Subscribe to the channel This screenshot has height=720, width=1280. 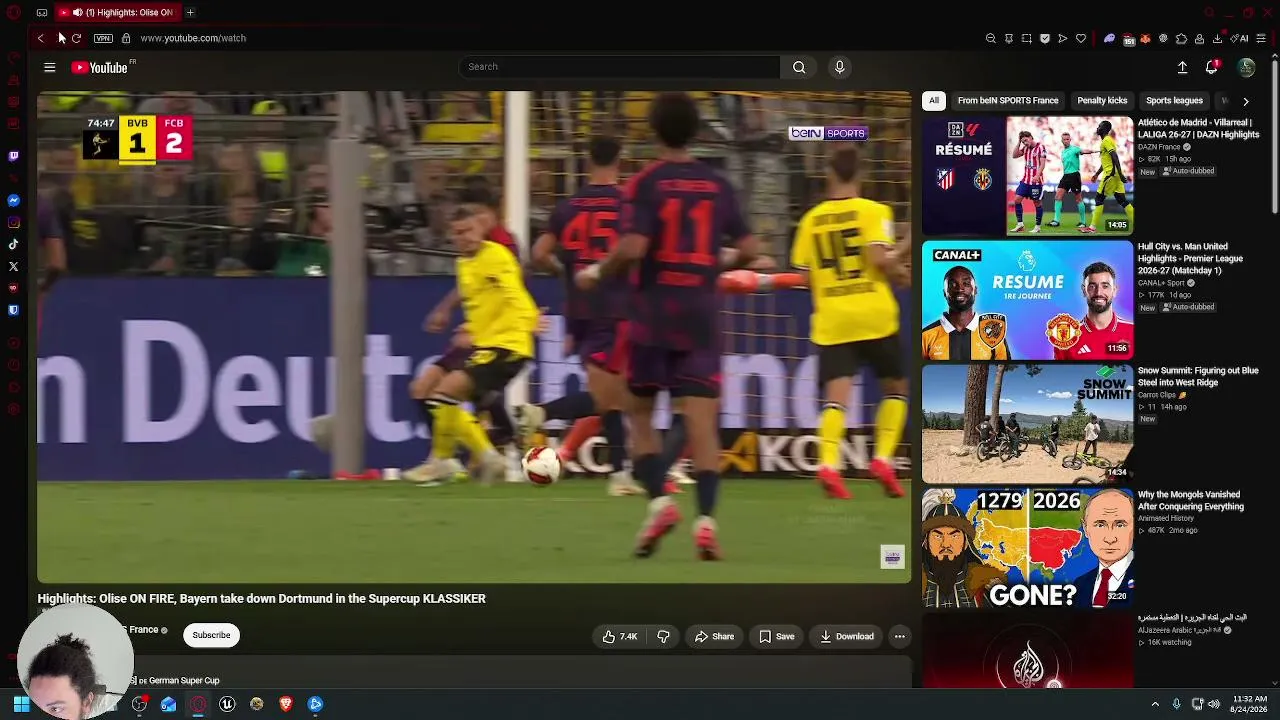click(x=211, y=635)
